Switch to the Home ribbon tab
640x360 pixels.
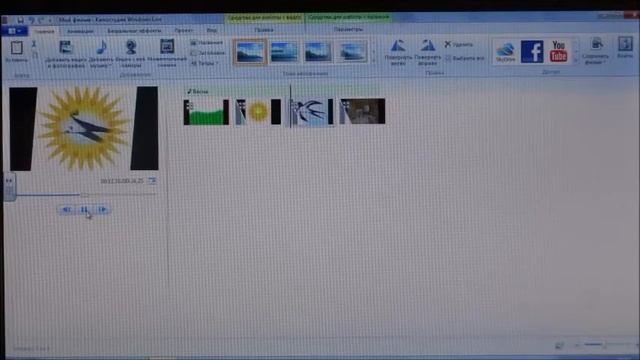point(44,31)
